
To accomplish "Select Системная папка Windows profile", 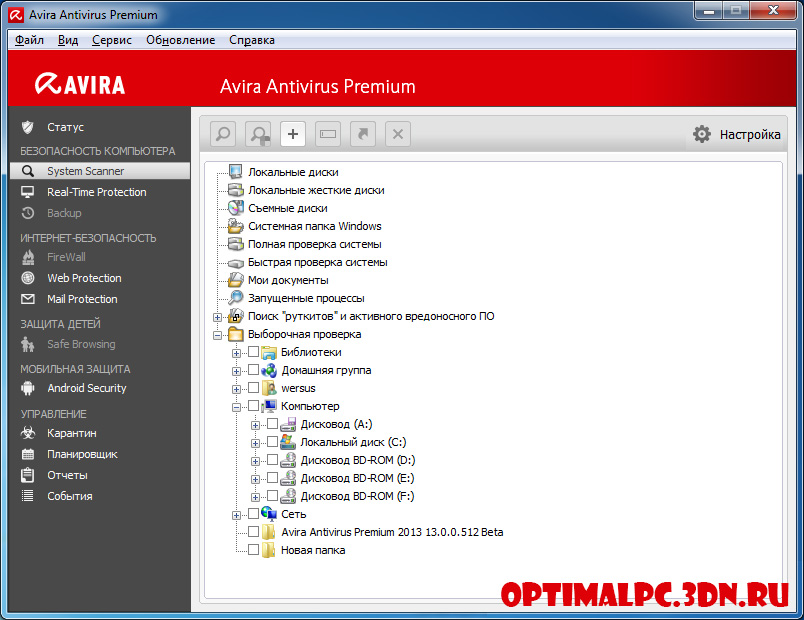I will (x=315, y=226).
